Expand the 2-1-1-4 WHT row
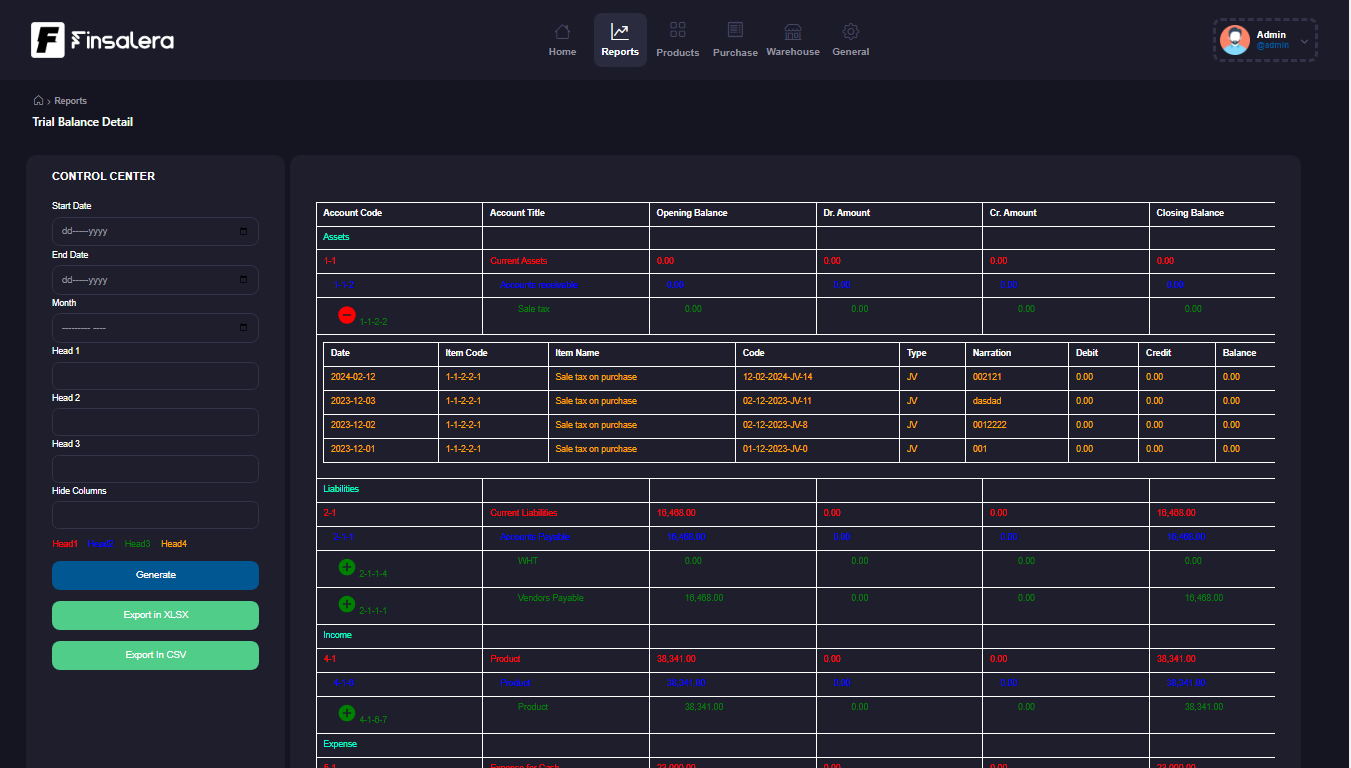This screenshot has height=768, width=1351. (347, 567)
